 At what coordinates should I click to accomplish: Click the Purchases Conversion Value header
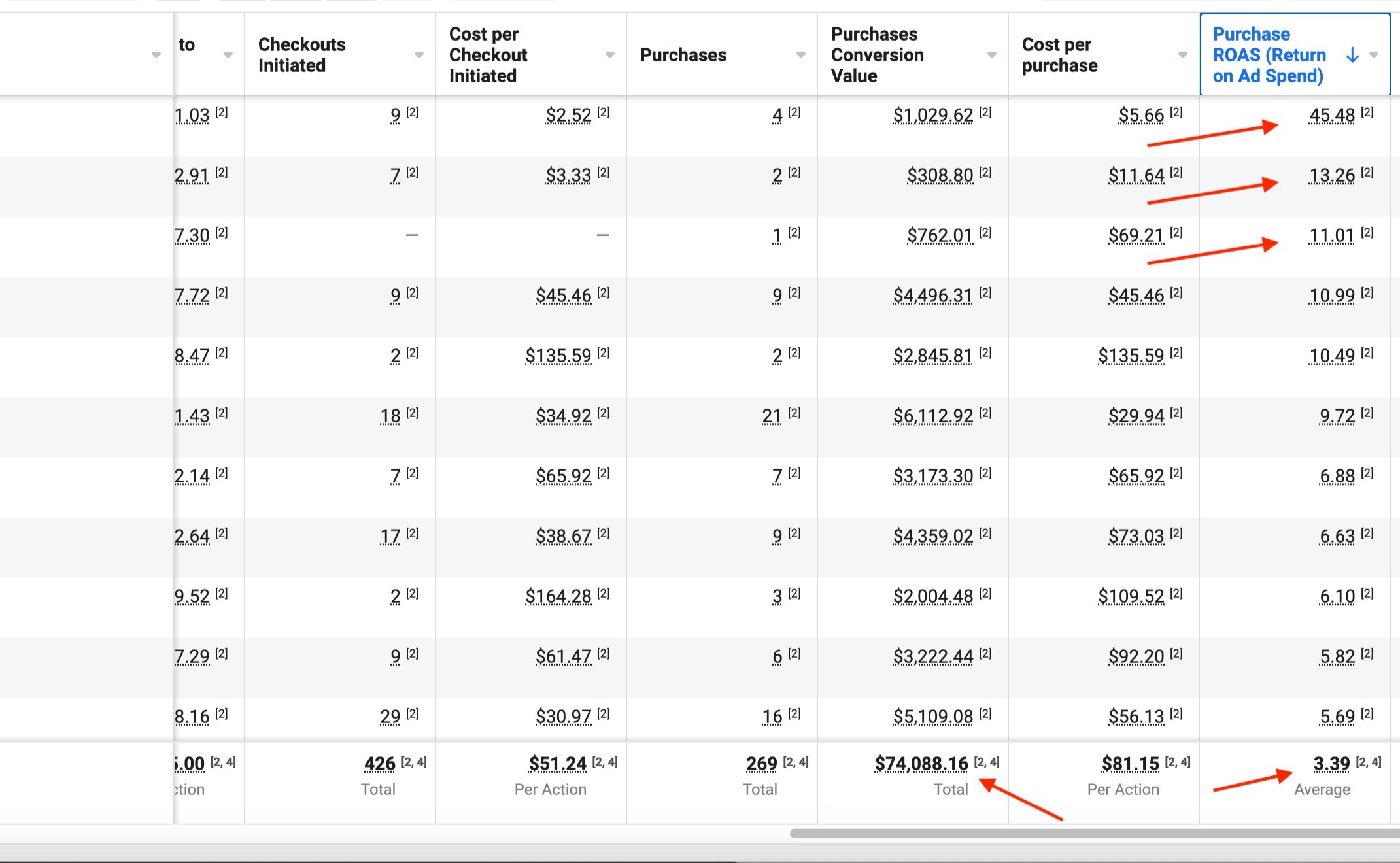click(877, 55)
